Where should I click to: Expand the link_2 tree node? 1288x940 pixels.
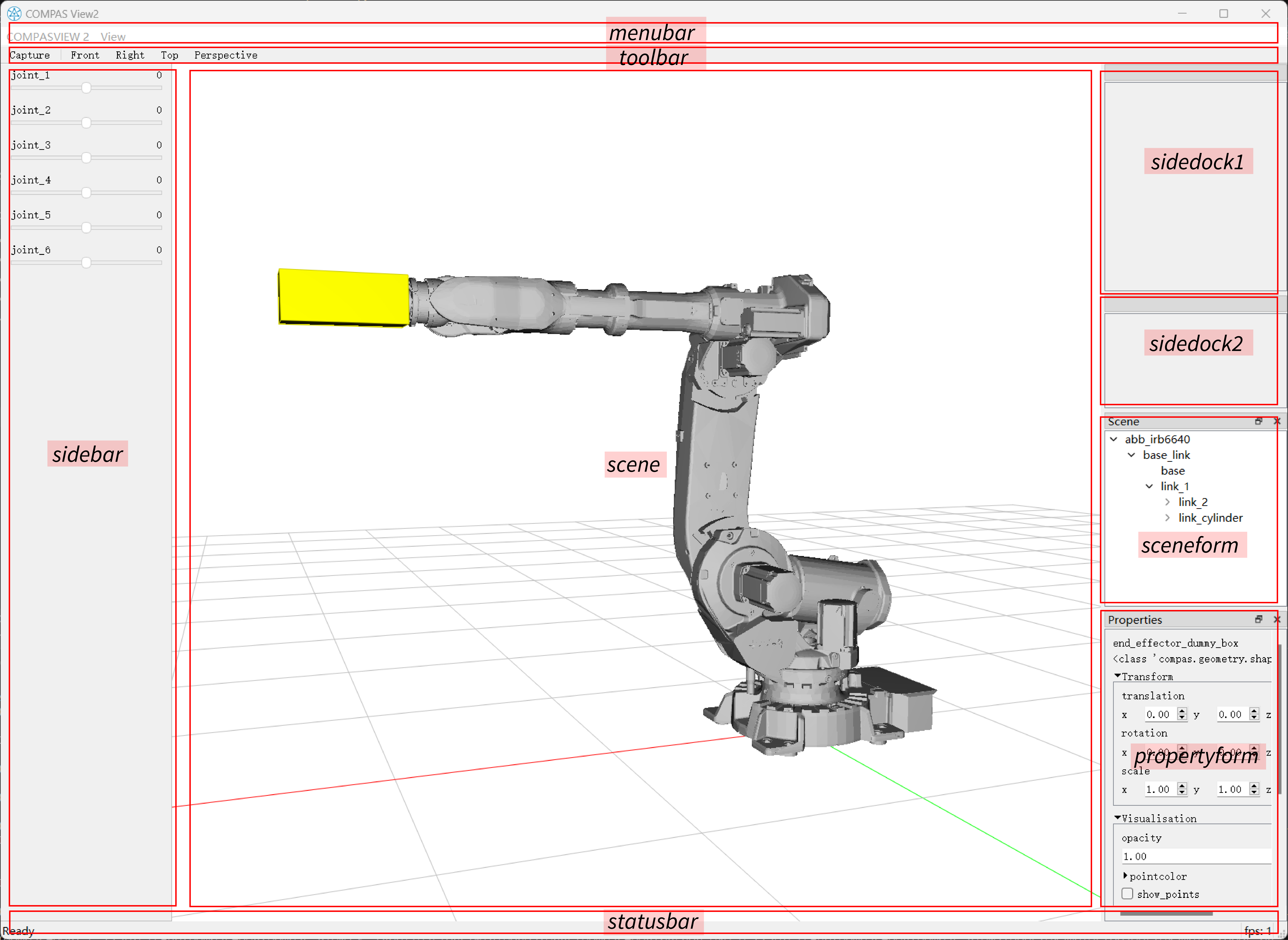point(1167,502)
